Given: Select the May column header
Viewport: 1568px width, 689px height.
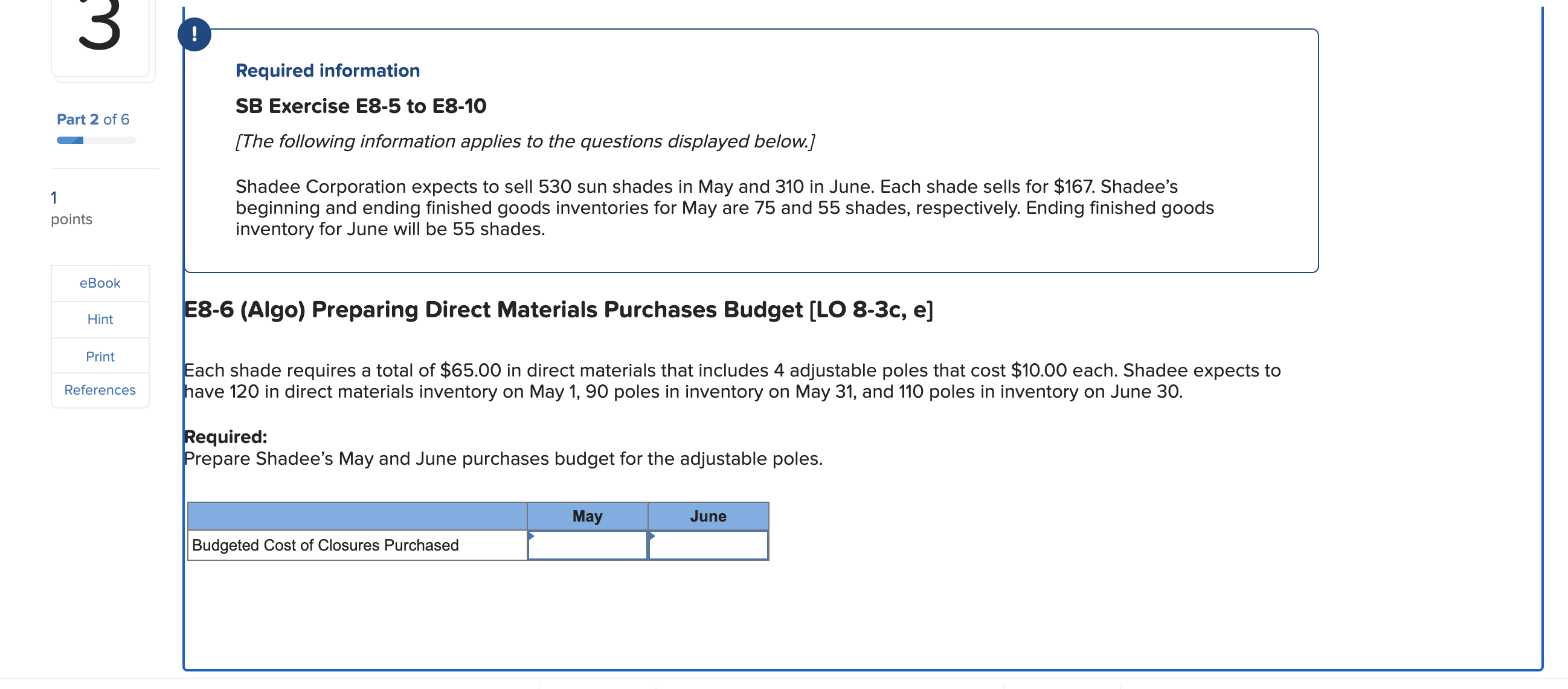Looking at the screenshot, I should (586, 516).
